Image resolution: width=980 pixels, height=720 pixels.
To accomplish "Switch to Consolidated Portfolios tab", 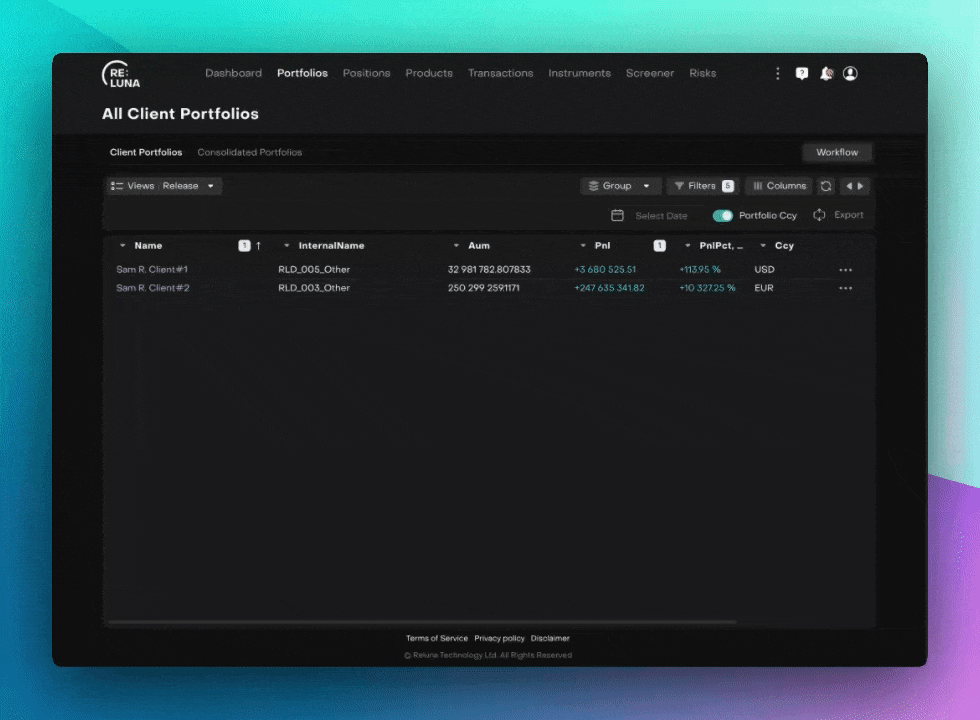I will coord(249,153).
